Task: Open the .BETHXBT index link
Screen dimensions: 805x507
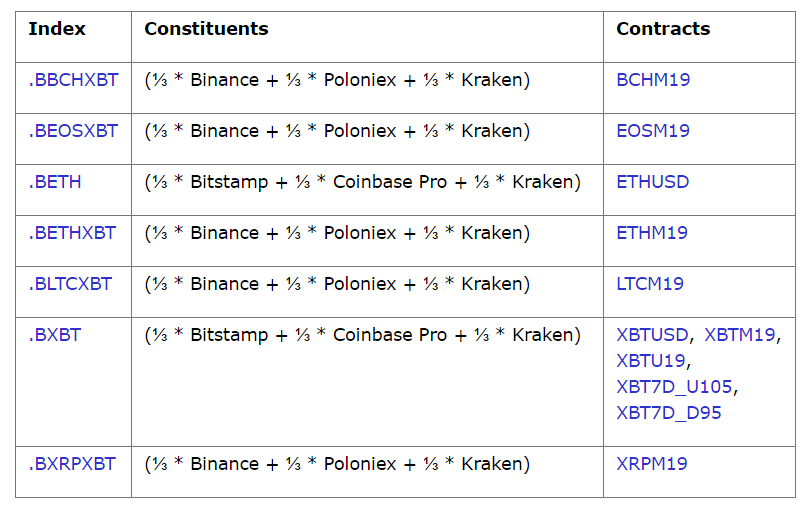Action: point(72,233)
